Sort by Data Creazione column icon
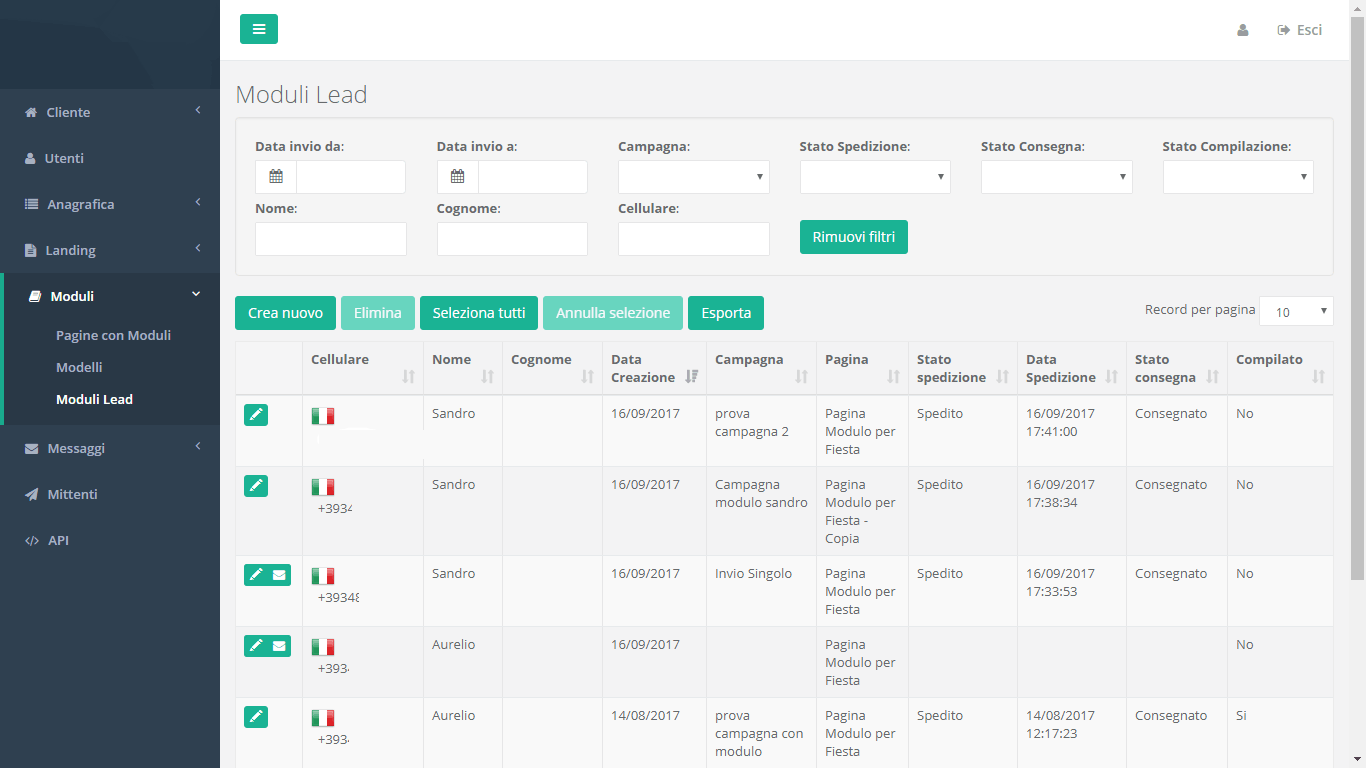This screenshot has height=768, width=1366. point(692,376)
